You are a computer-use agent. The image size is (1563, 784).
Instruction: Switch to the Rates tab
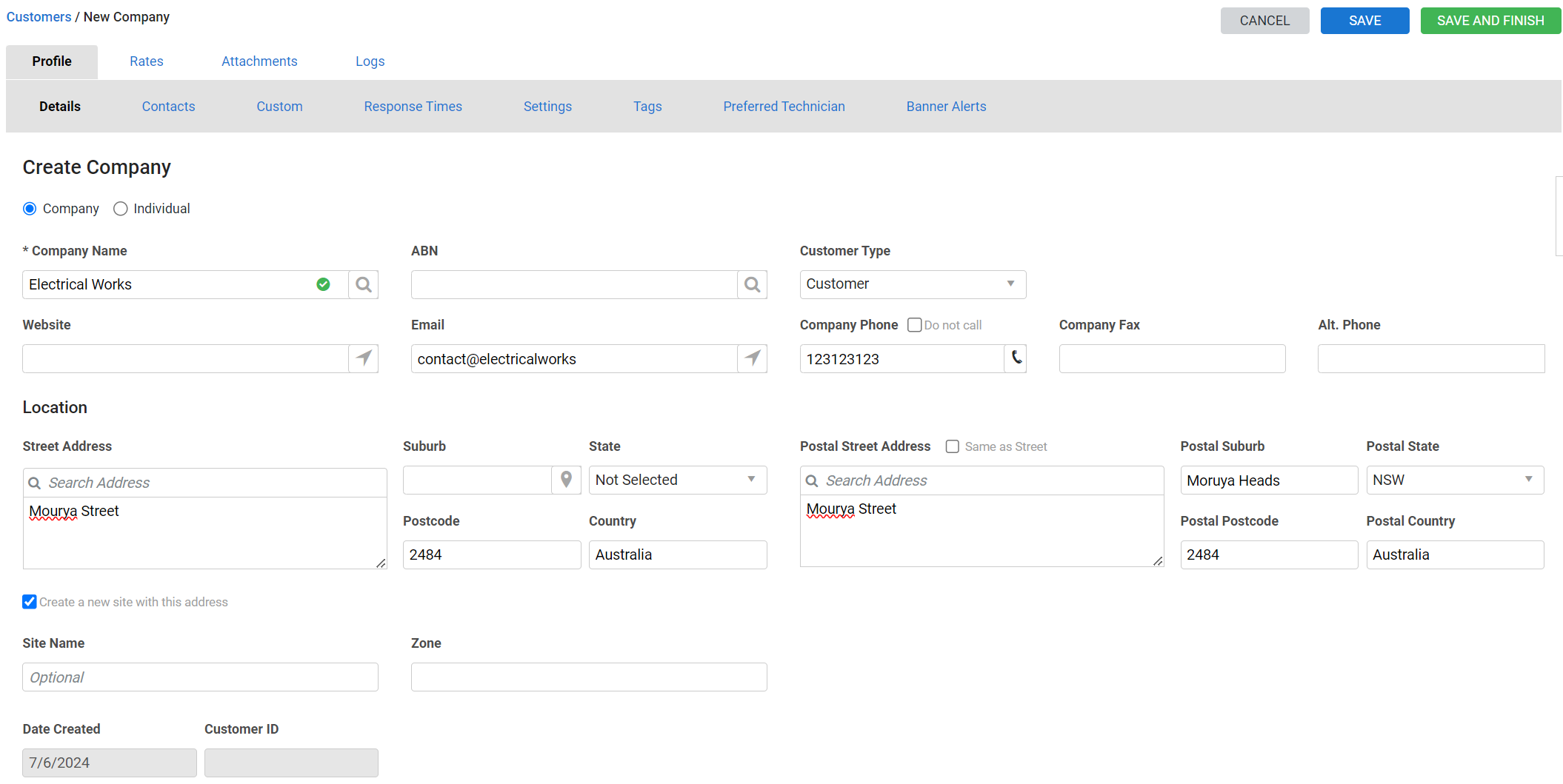coord(147,61)
